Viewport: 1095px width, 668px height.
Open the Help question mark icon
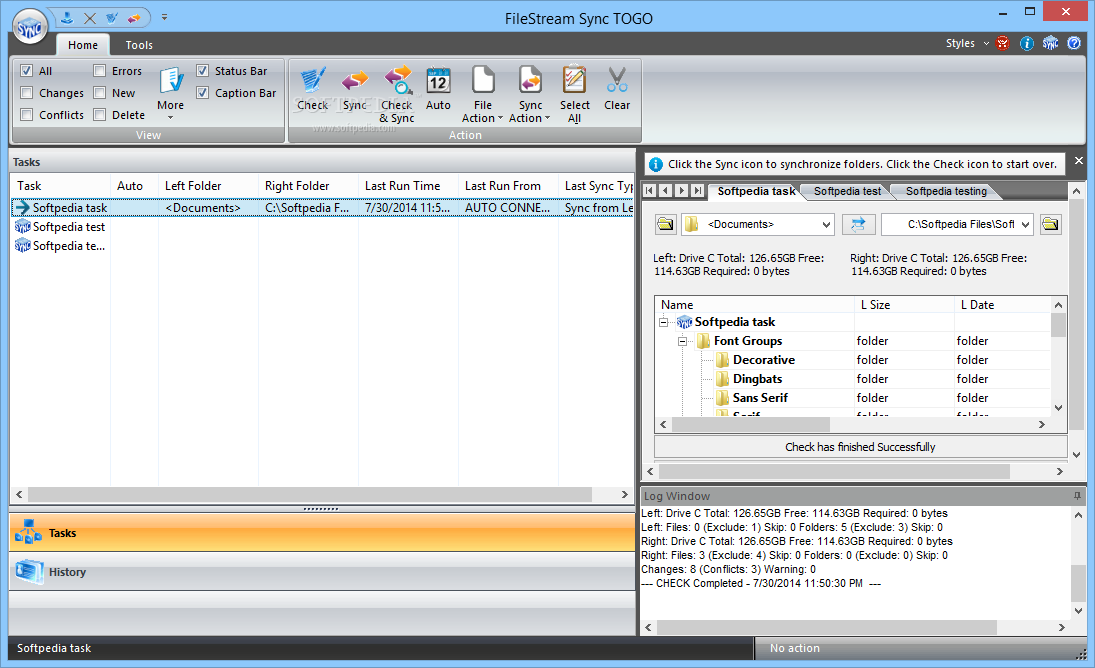[1074, 43]
